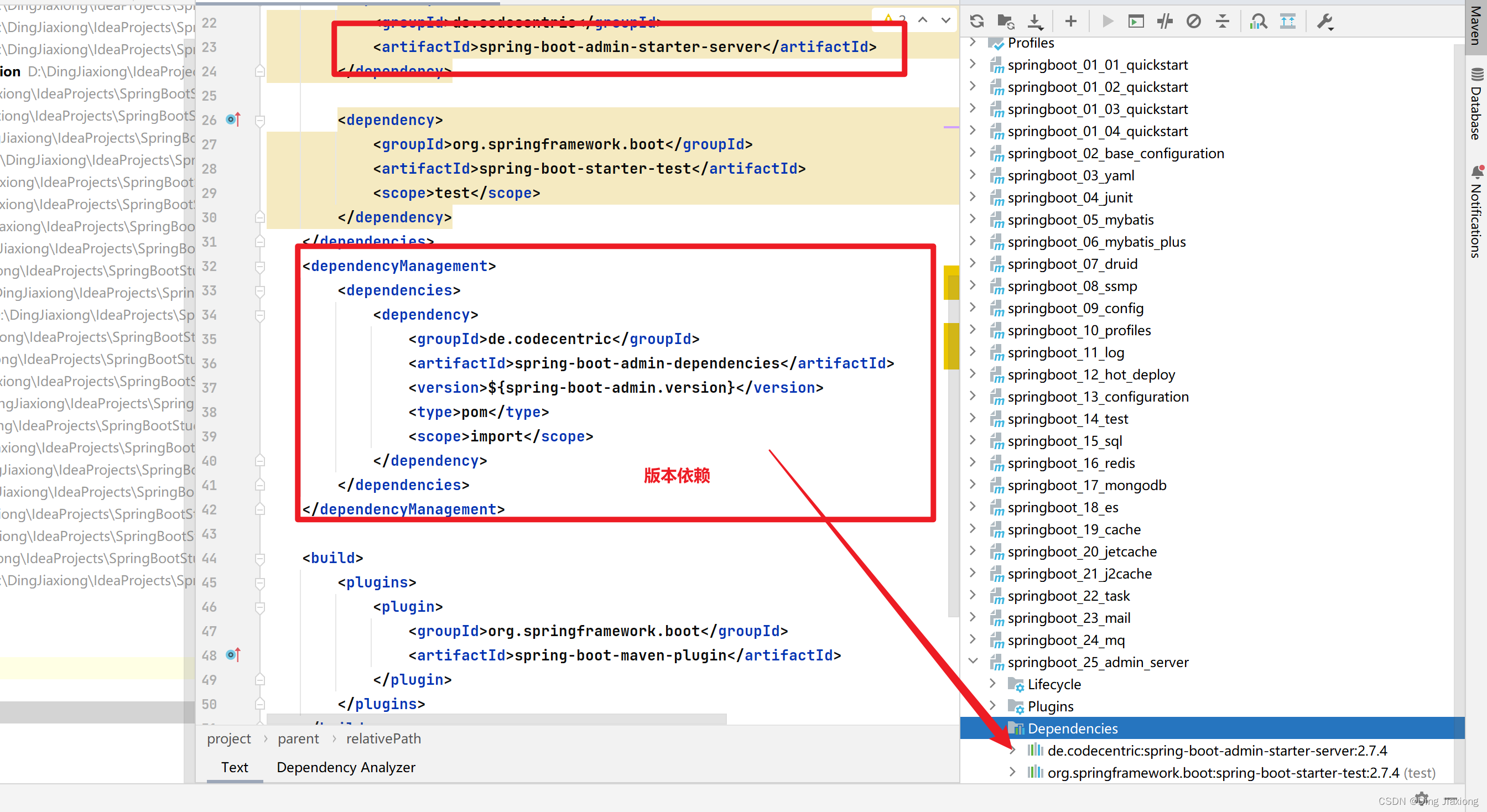Select springboot_13_configuration module

1098,397
